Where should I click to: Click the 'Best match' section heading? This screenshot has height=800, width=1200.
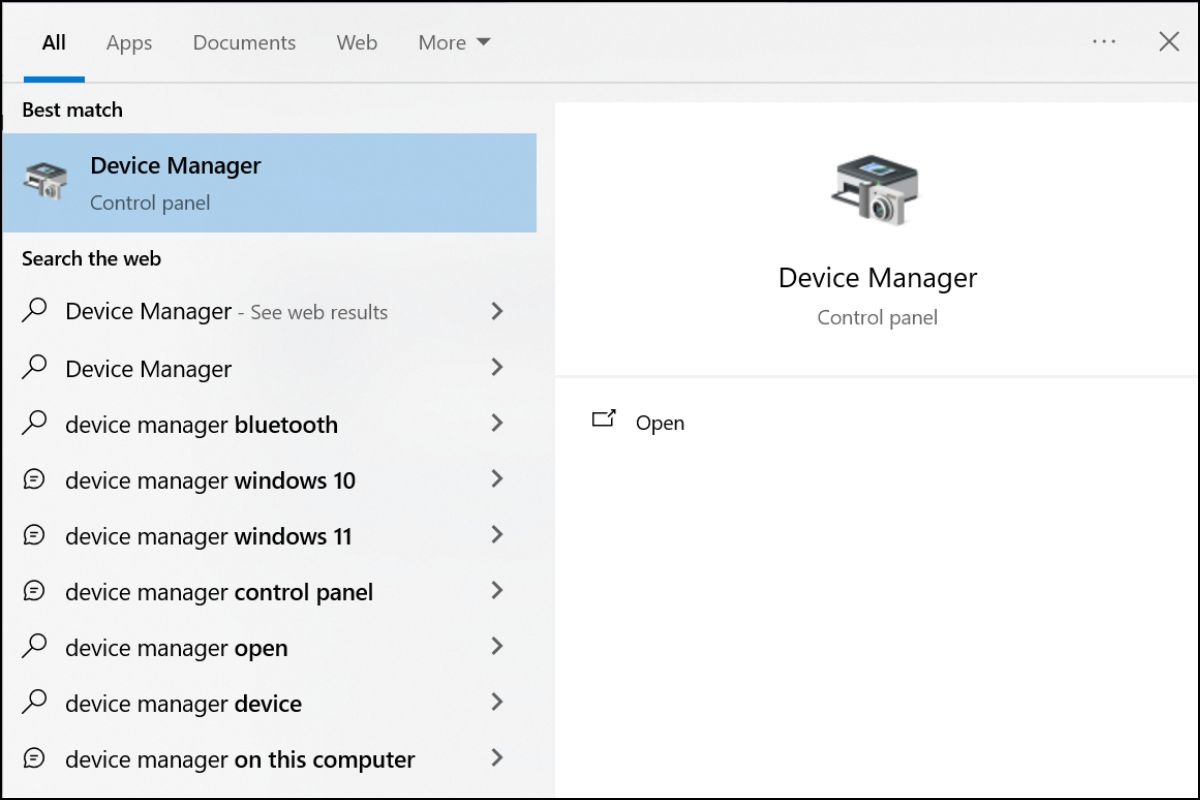(72, 110)
